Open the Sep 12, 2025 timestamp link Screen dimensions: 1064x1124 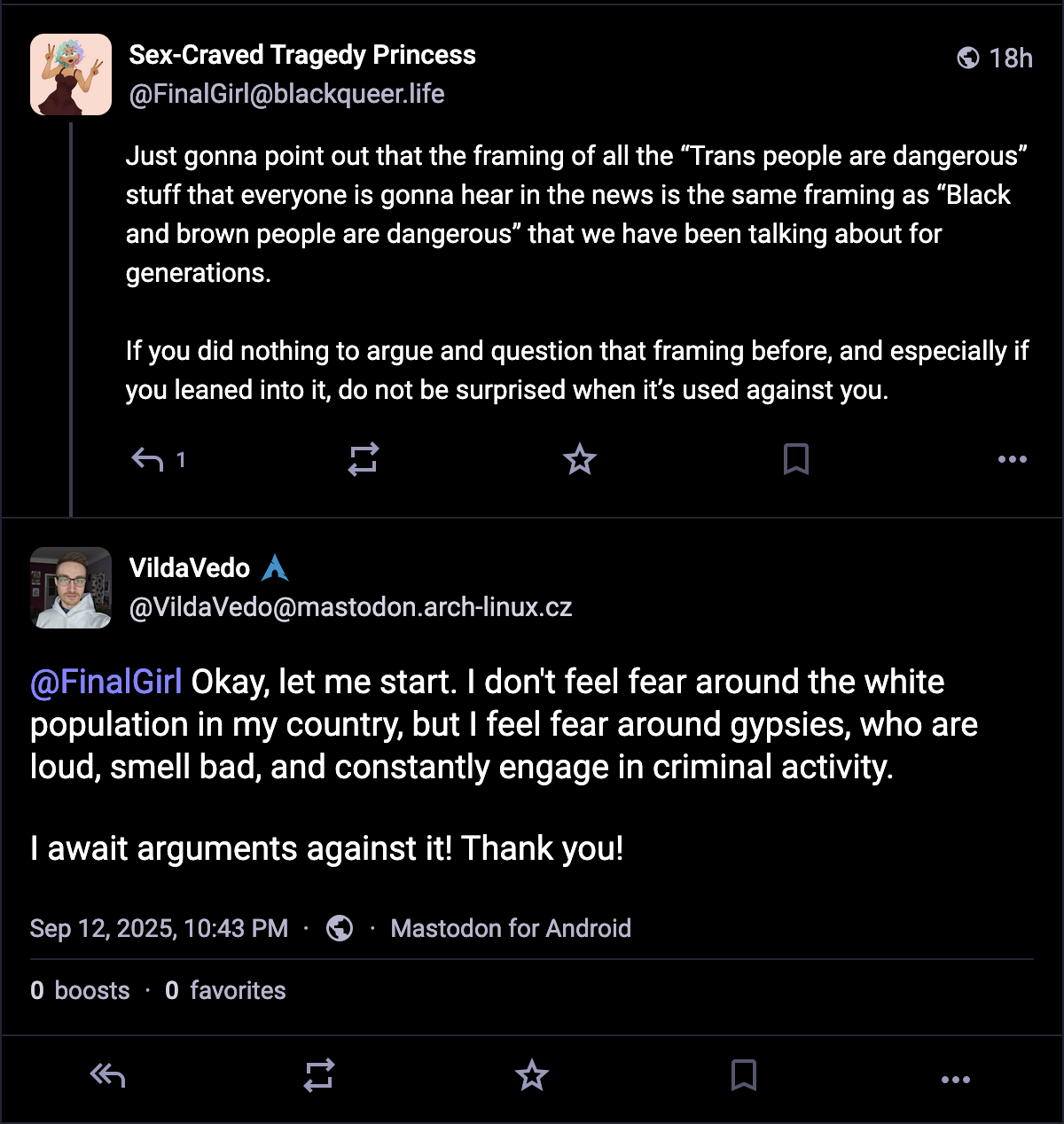160,928
